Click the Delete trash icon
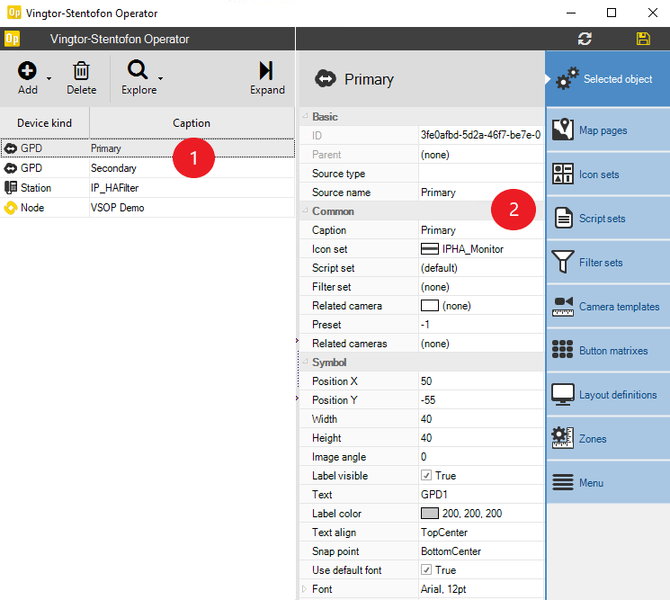This screenshot has width=670, height=600. pos(81,71)
